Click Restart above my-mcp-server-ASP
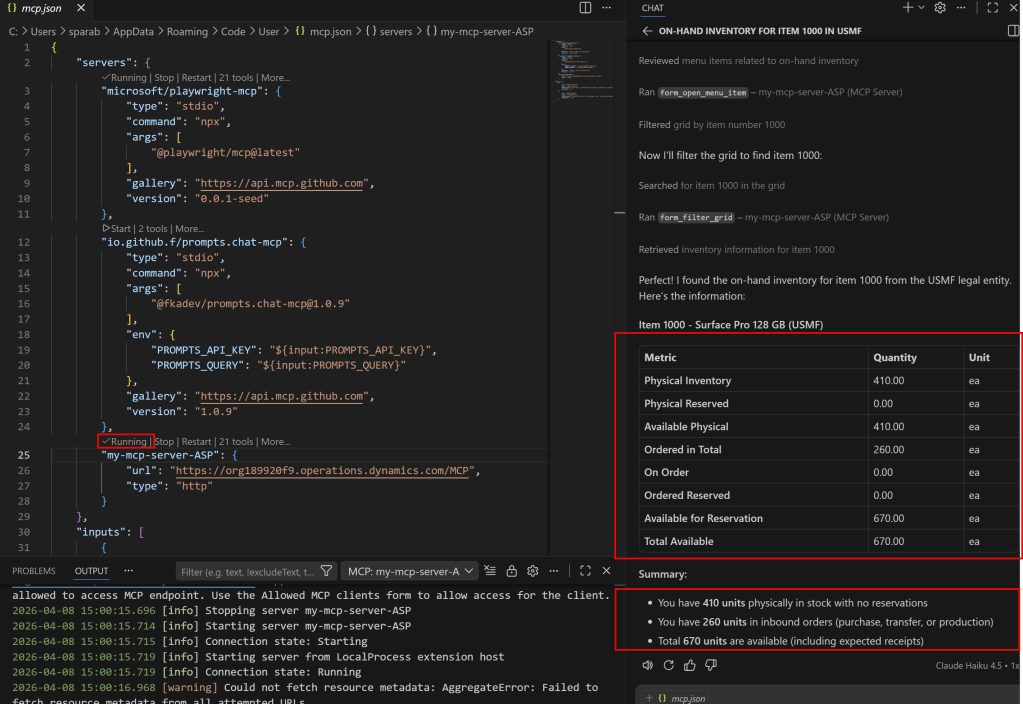Viewport: 1023px width, 704px height. pos(196,441)
